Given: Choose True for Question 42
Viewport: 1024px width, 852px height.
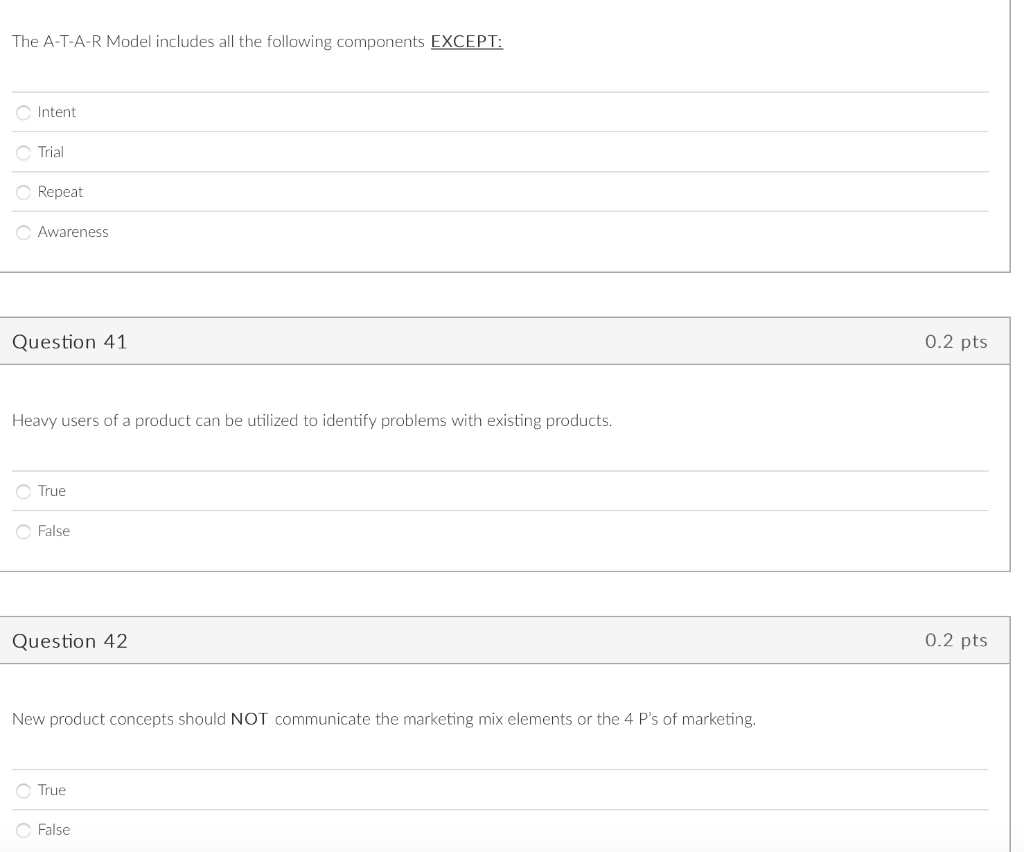Looking at the screenshot, I should click(x=22, y=790).
